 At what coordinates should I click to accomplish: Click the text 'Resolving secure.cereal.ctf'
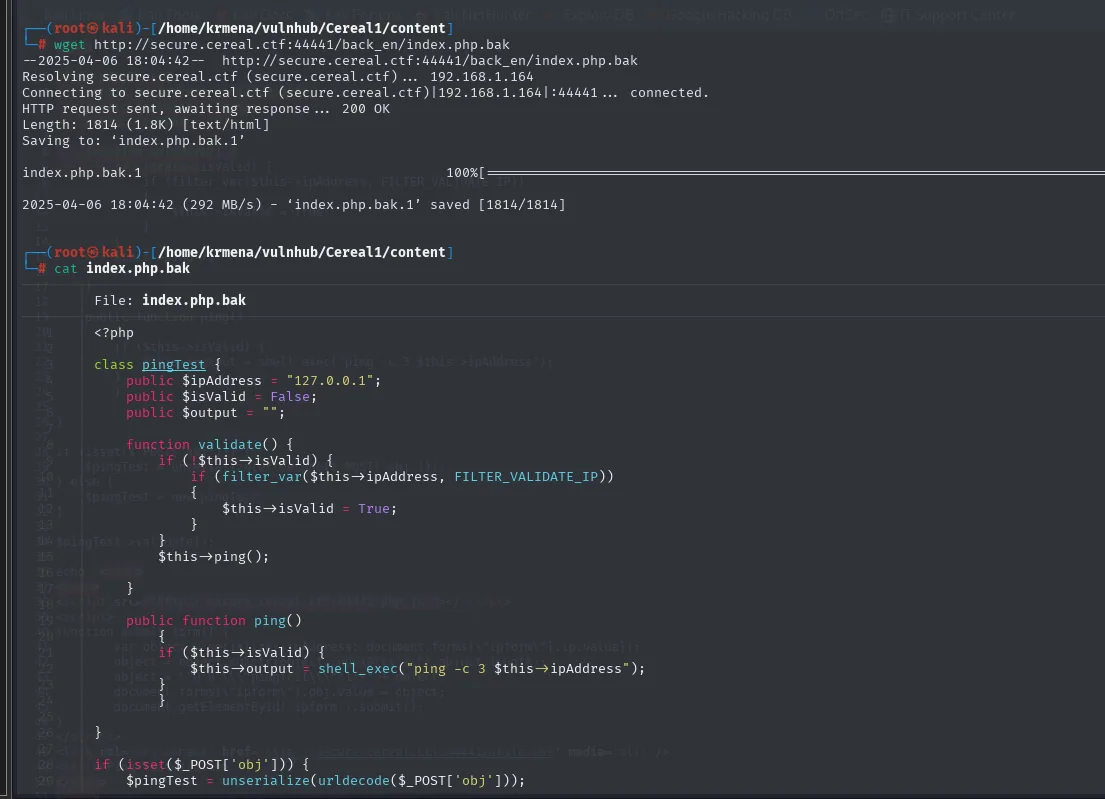130,77
